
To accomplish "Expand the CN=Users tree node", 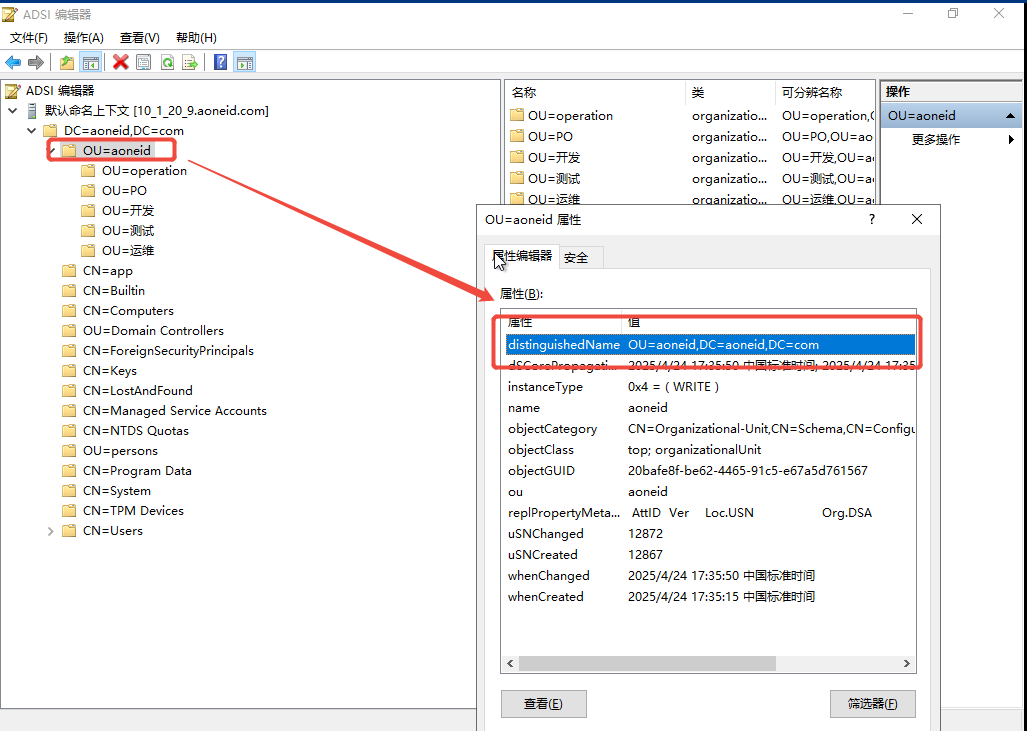I will pyautogui.click(x=50, y=531).
